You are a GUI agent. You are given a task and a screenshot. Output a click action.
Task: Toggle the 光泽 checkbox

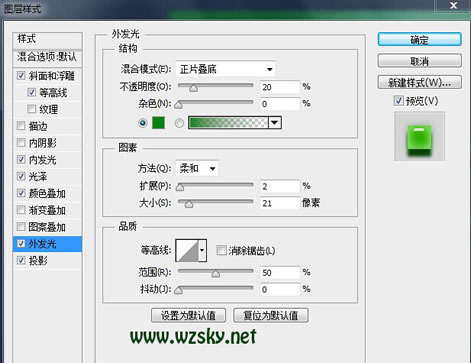21,176
